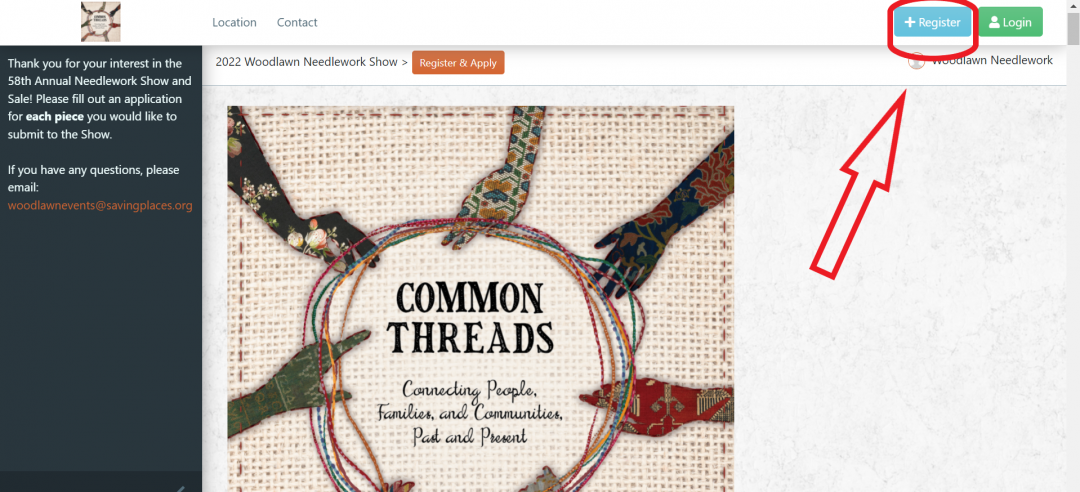Screen dimensions: 1080x492
Task: Open the Contact menu item
Action: [297, 22]
